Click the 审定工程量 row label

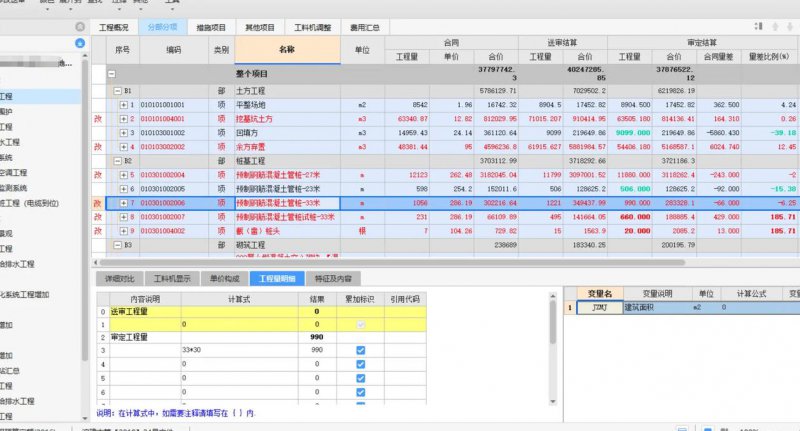[129, 337]
